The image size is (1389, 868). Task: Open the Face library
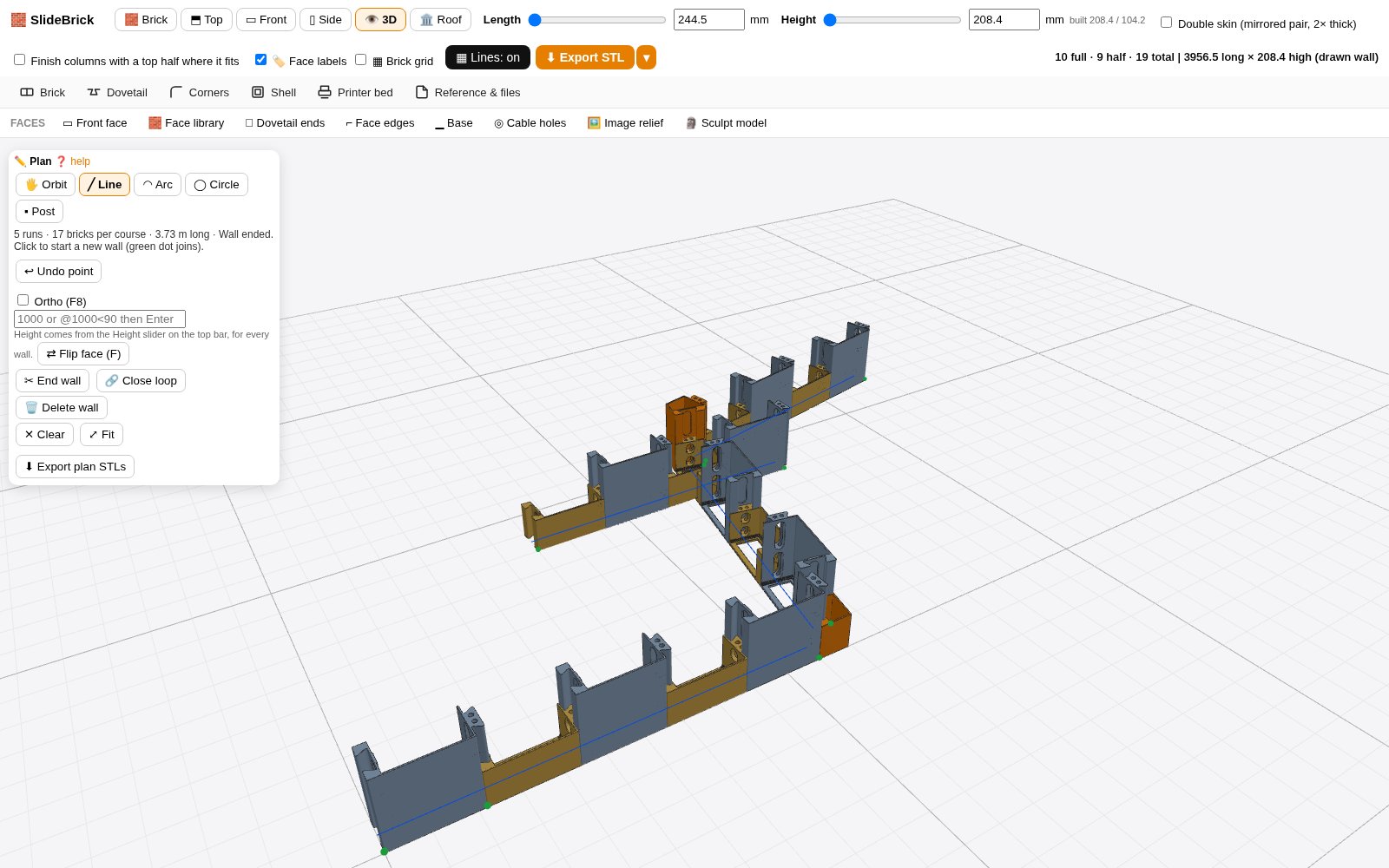pos(186,122)
